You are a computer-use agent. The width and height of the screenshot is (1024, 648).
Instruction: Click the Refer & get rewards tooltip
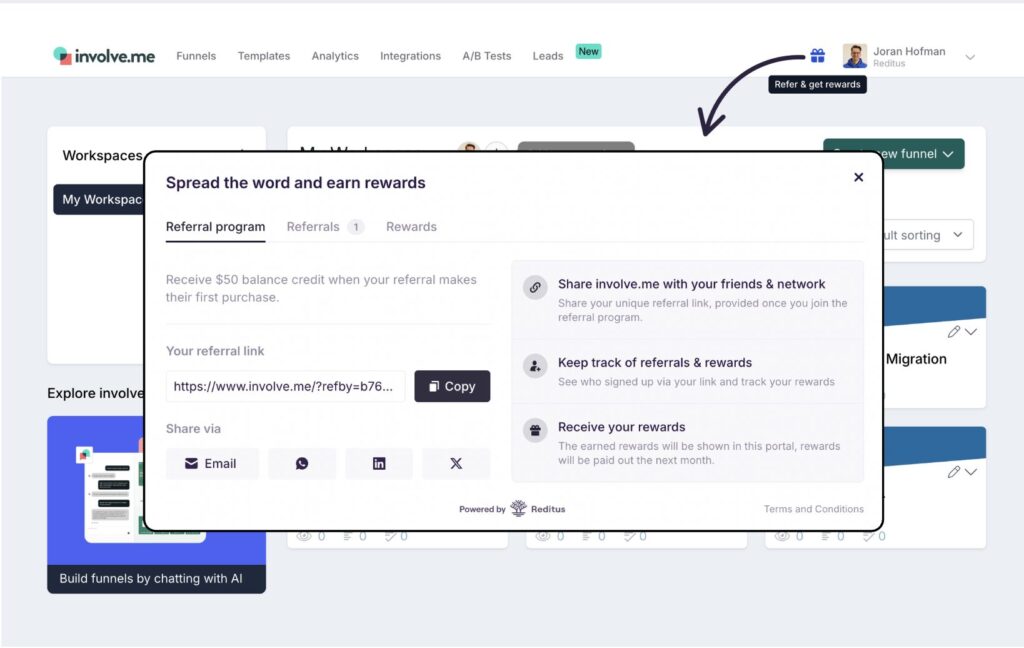[817, 84]
